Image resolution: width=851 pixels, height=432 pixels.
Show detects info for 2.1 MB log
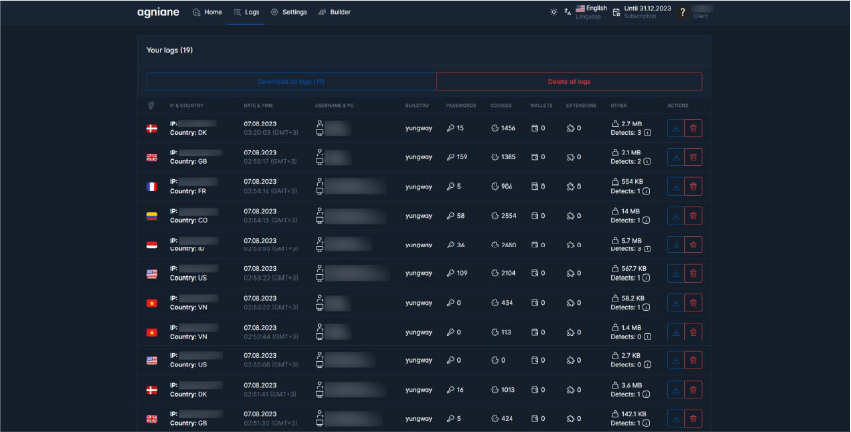647,161
